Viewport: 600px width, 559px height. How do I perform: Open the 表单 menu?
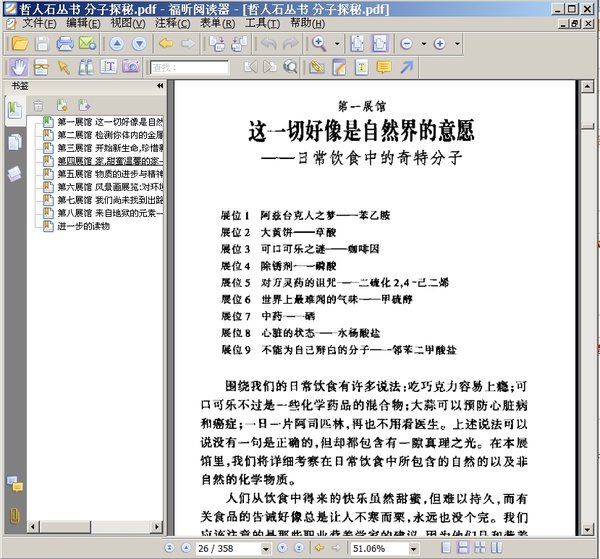tap(217, 23)
